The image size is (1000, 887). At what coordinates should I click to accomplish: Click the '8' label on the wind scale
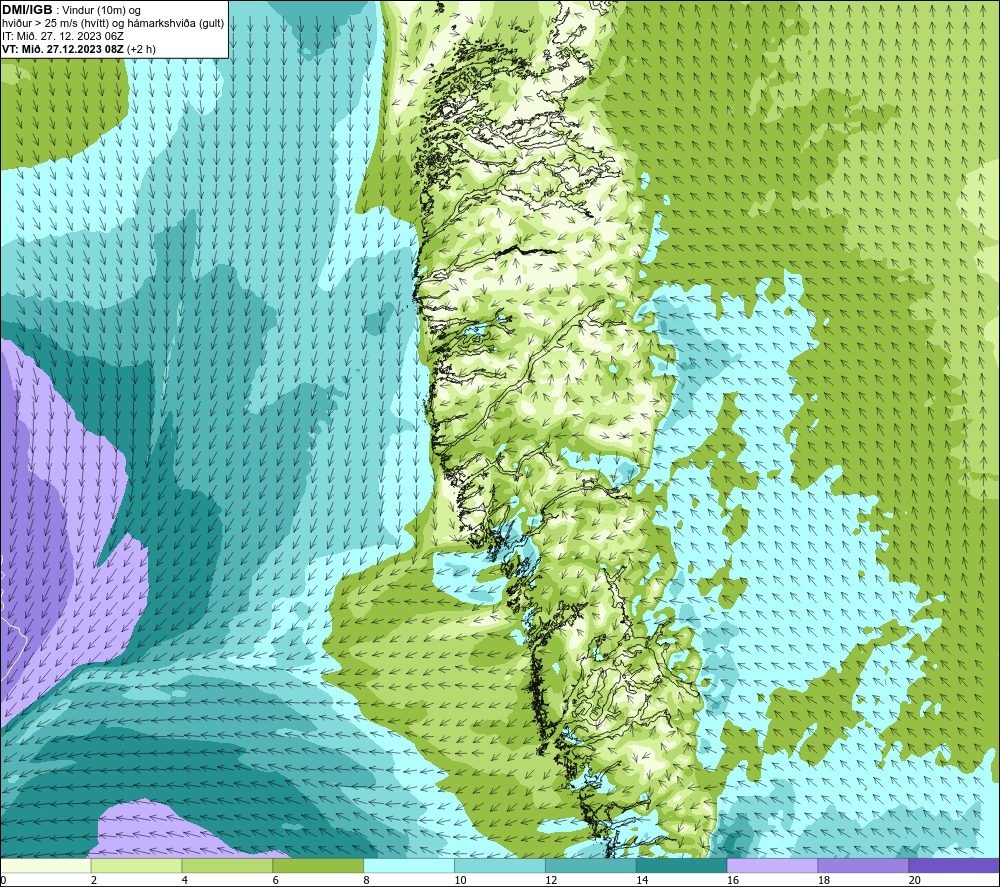[367, 880]
